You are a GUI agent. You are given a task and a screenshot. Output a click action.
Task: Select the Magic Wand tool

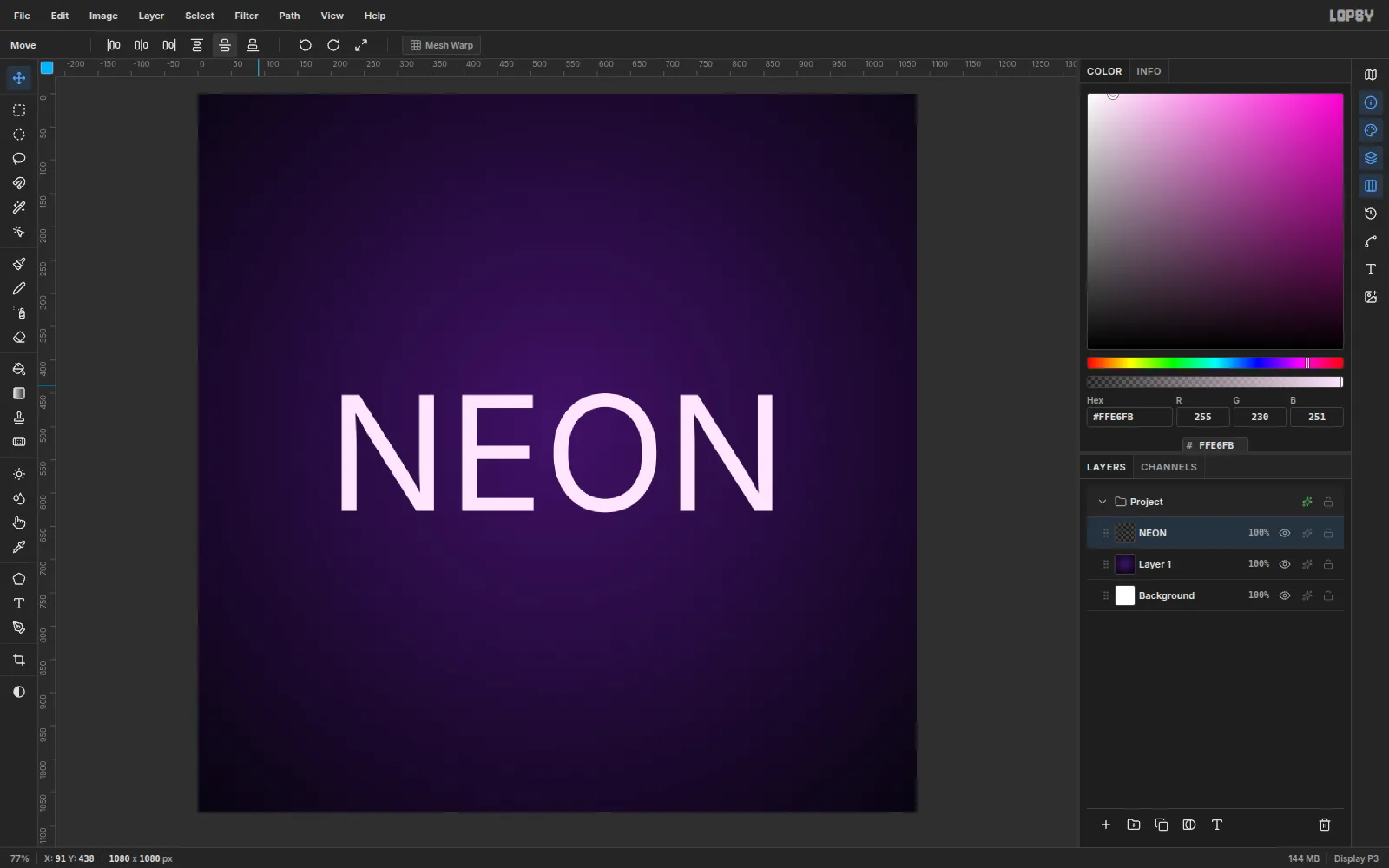19,207
